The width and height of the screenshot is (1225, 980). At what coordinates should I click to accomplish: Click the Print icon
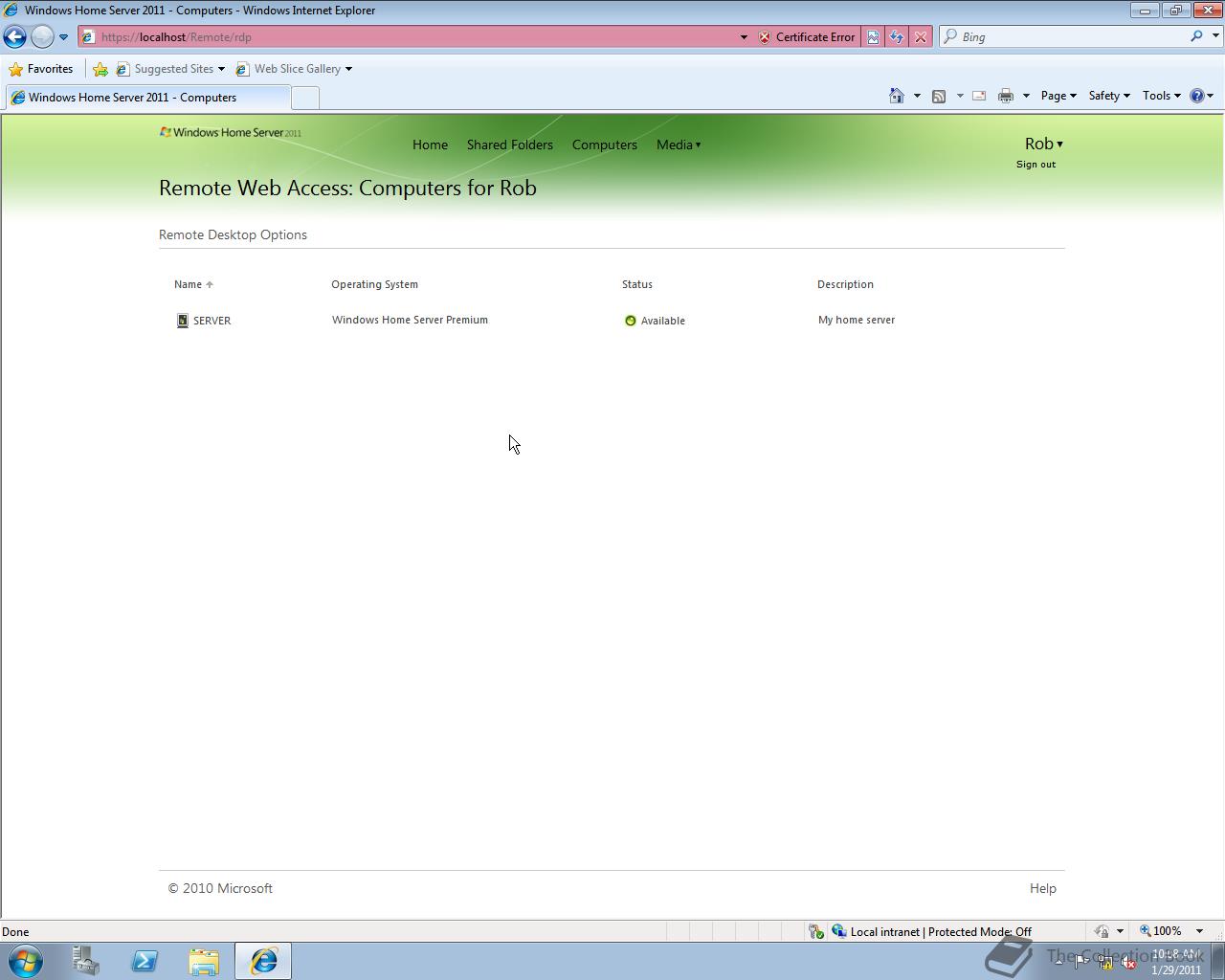tap(1006, 96)
